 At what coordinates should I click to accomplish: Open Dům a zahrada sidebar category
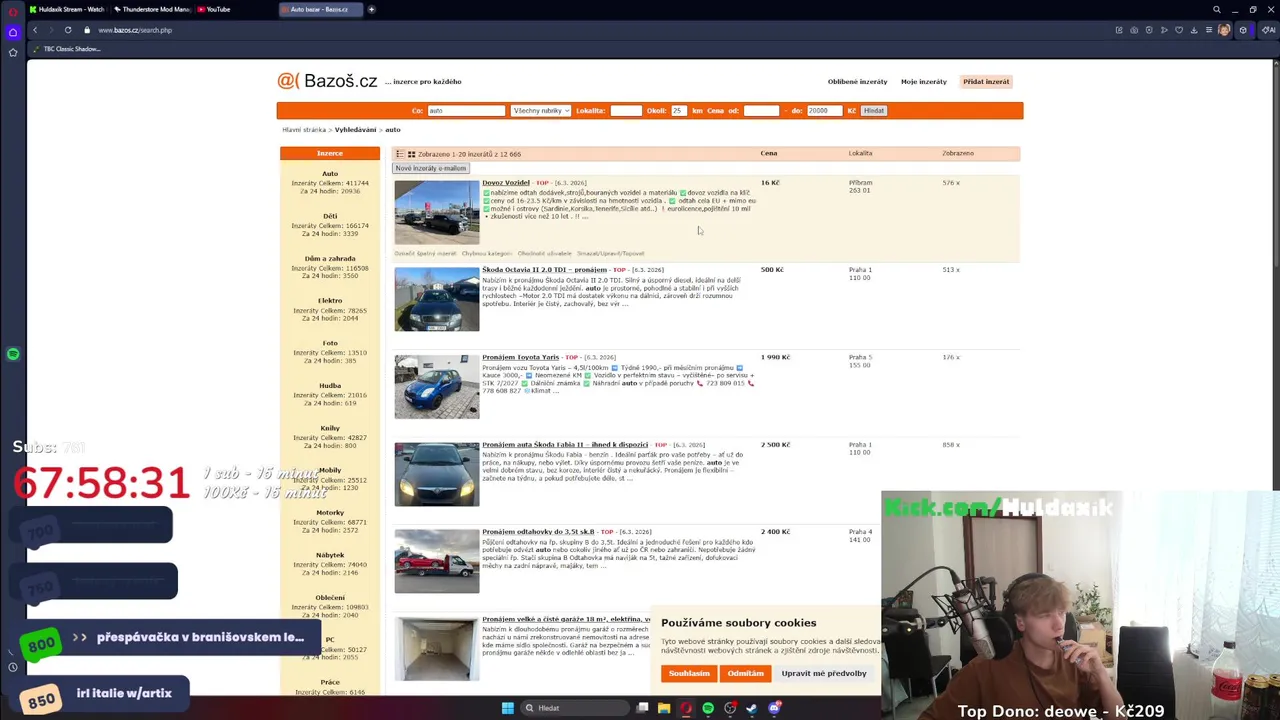click(330, 258)
